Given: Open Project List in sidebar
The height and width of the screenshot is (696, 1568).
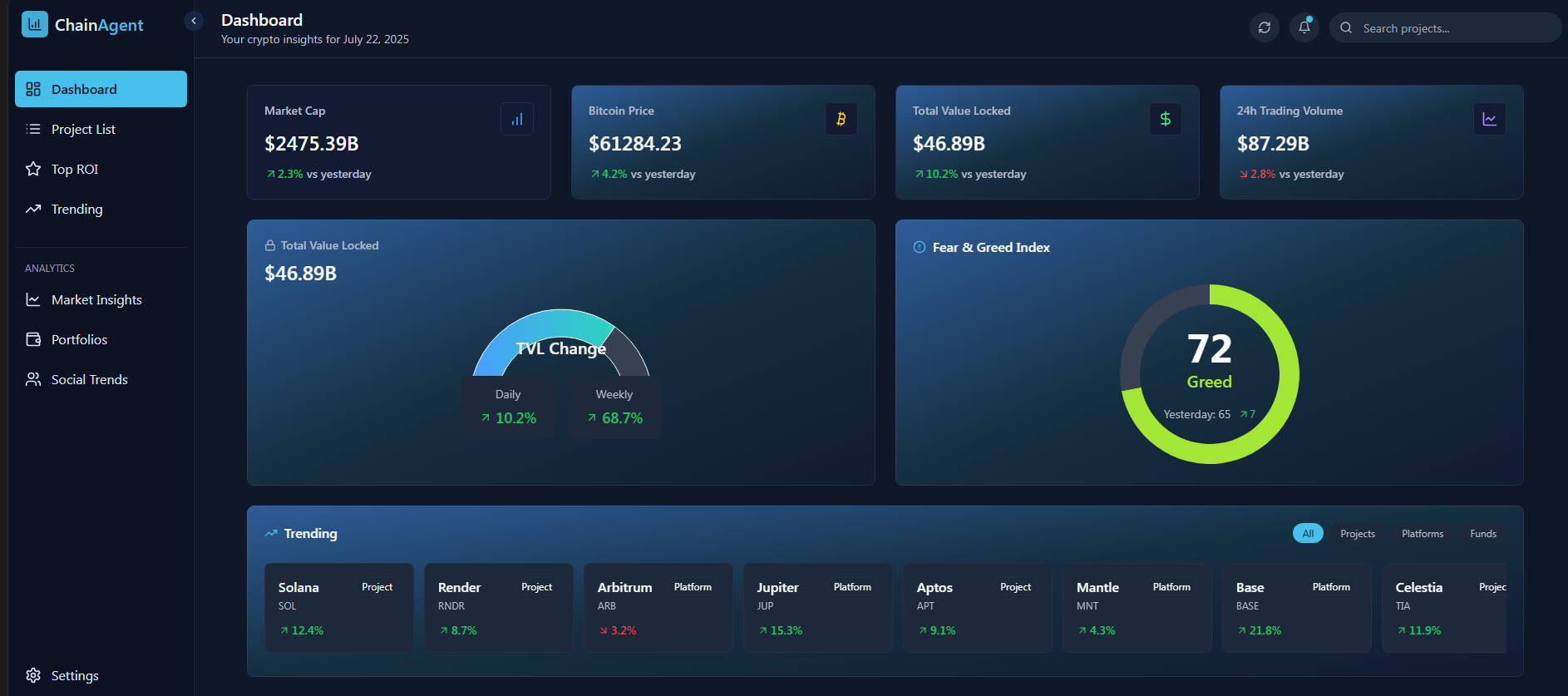Looking at the screenshot, I should (83, 129).
